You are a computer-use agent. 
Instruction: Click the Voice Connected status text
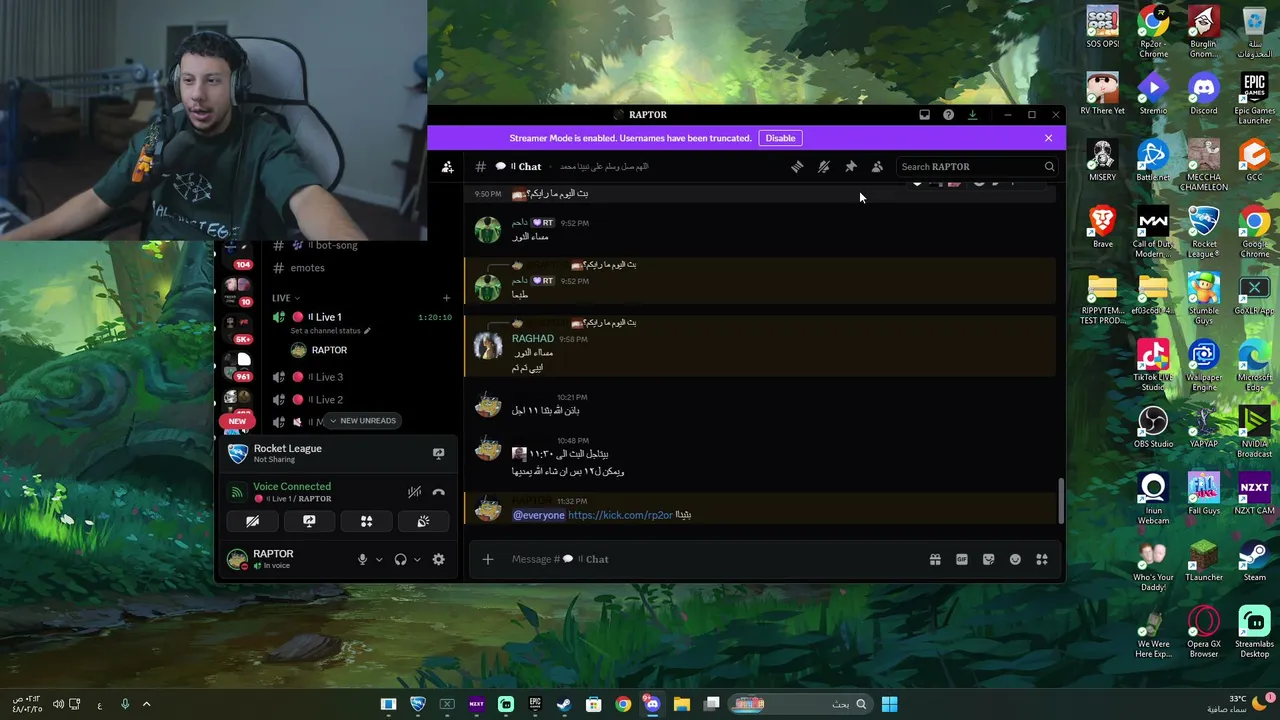[x=292, y=487]
